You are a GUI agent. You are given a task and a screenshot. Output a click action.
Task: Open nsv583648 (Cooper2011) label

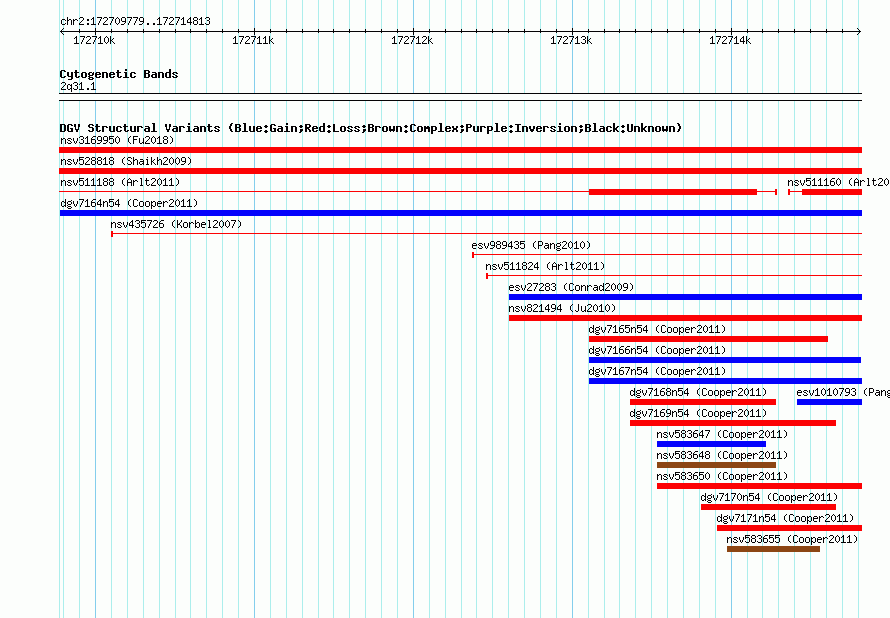[722, 455]
